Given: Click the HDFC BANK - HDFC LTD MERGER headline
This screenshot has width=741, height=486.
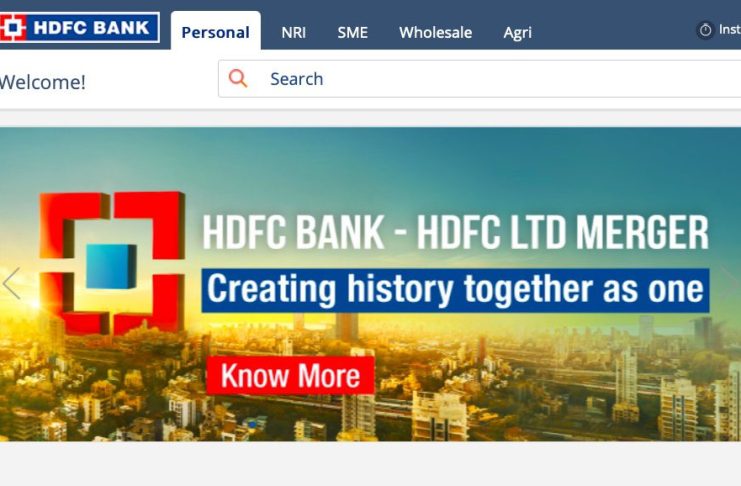Looking at the screenshot, I should tap(456, 232).
